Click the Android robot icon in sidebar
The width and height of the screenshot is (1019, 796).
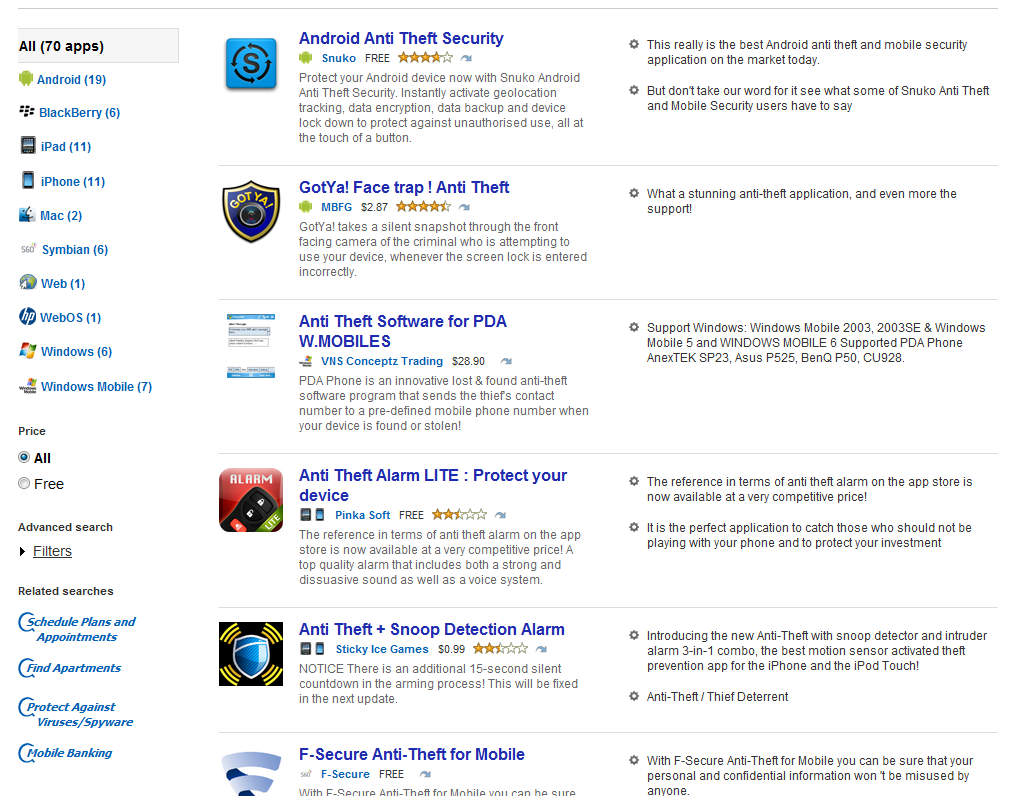point(26,79)
